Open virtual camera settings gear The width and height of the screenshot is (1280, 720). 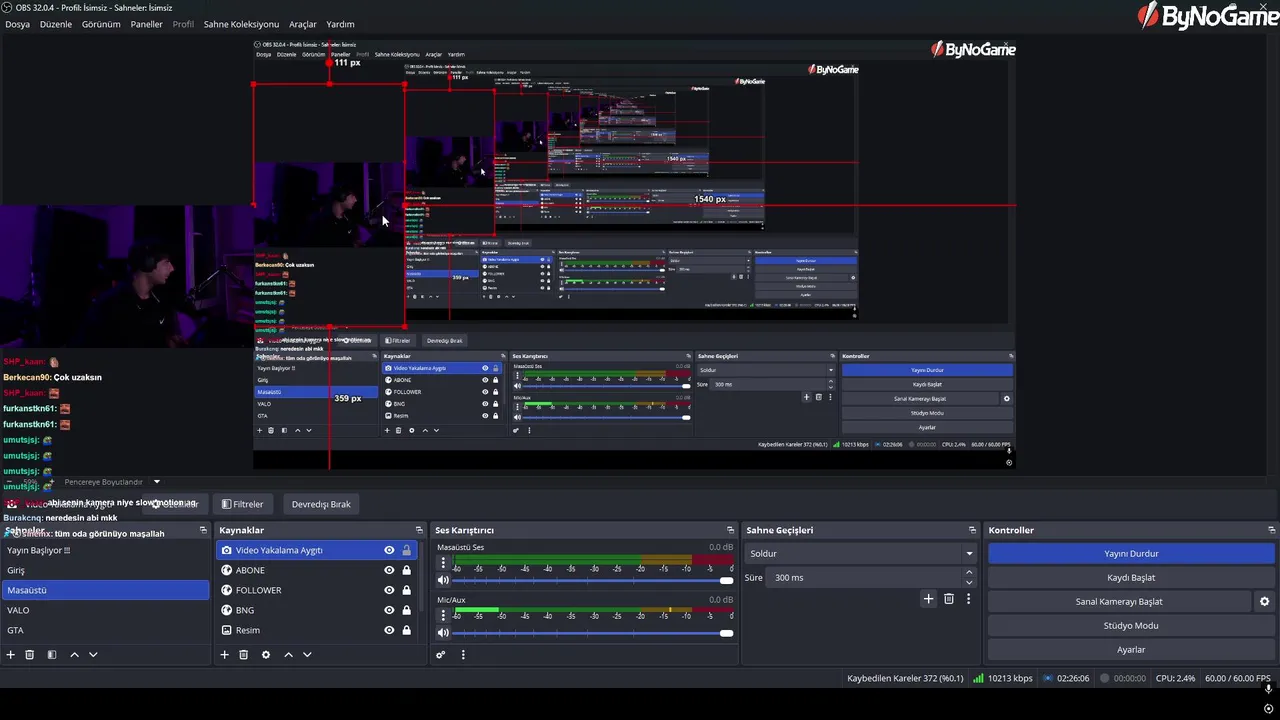[x=1264, y=602]
